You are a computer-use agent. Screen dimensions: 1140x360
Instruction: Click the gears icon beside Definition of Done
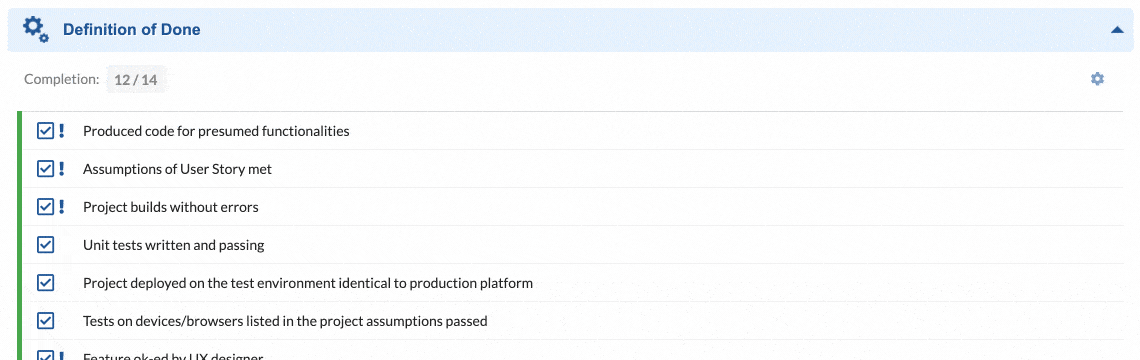pyautogui.click(x=36, y=29)
